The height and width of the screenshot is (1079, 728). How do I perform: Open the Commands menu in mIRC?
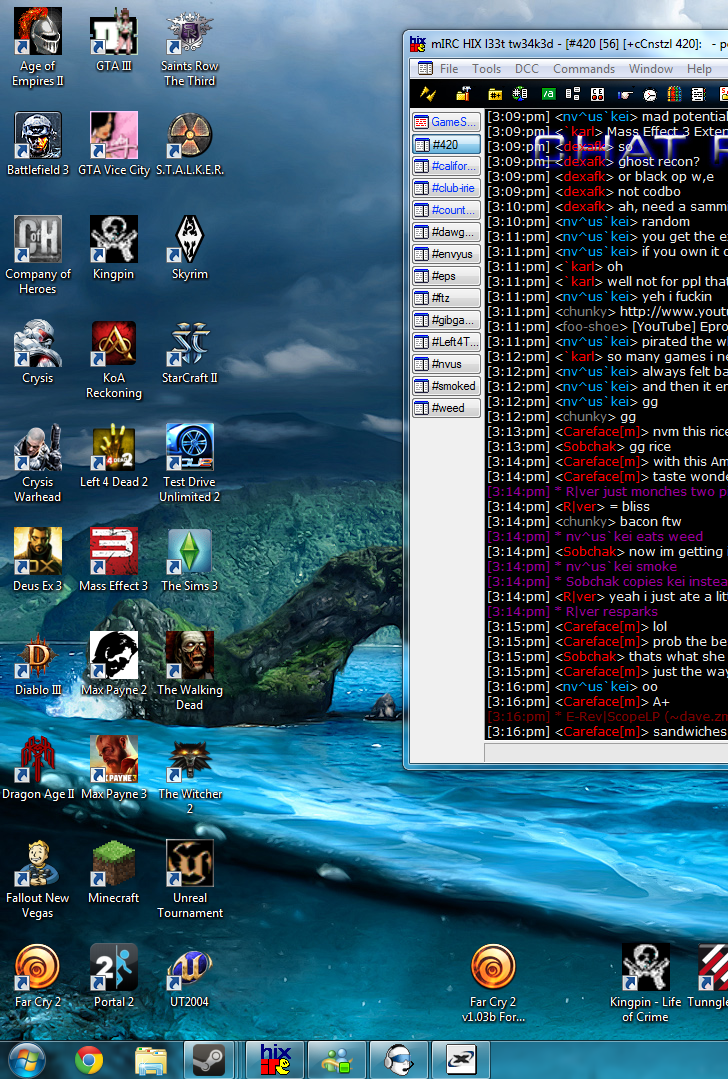(584, 69)
